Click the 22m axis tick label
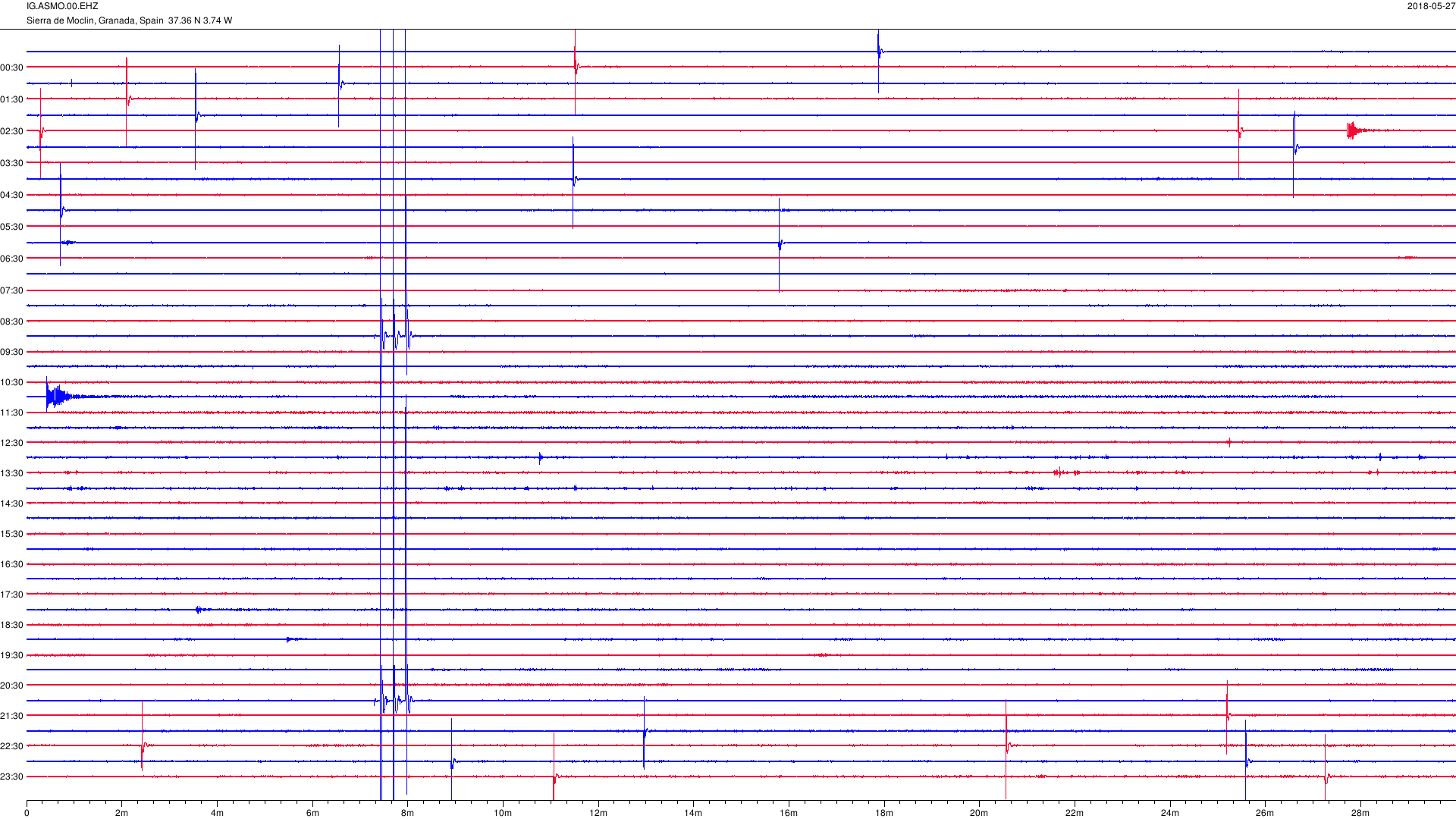 click(x=1075, y=813)
